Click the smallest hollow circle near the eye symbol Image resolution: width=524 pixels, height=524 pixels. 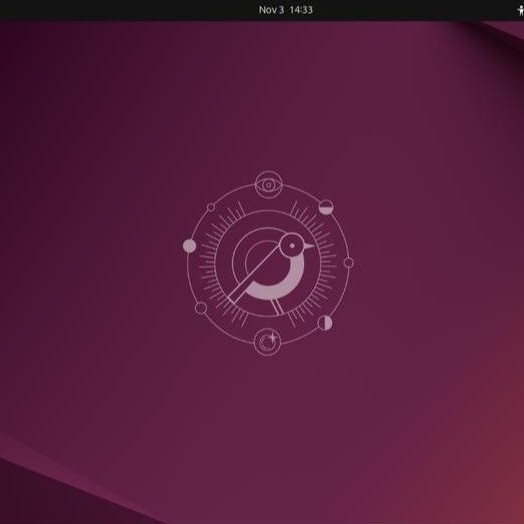tap(211, 208)
